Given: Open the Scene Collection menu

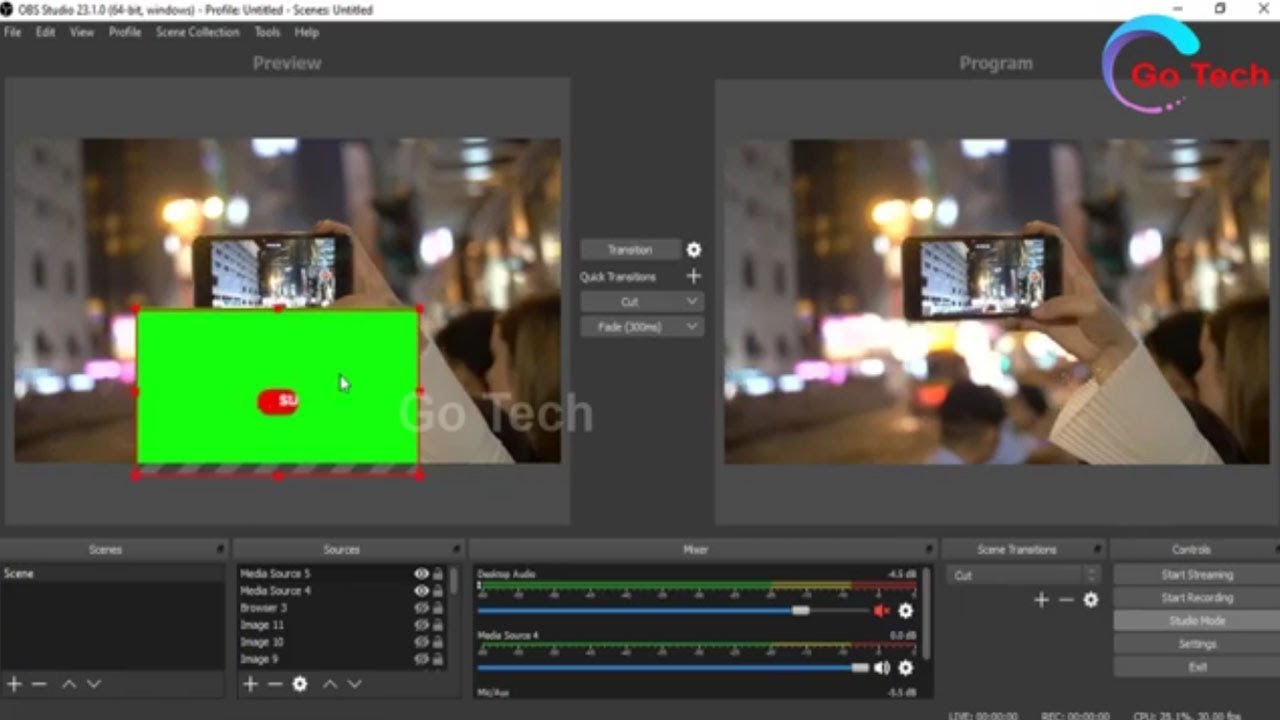Looking at the screenshot, I should pos(197,32).
